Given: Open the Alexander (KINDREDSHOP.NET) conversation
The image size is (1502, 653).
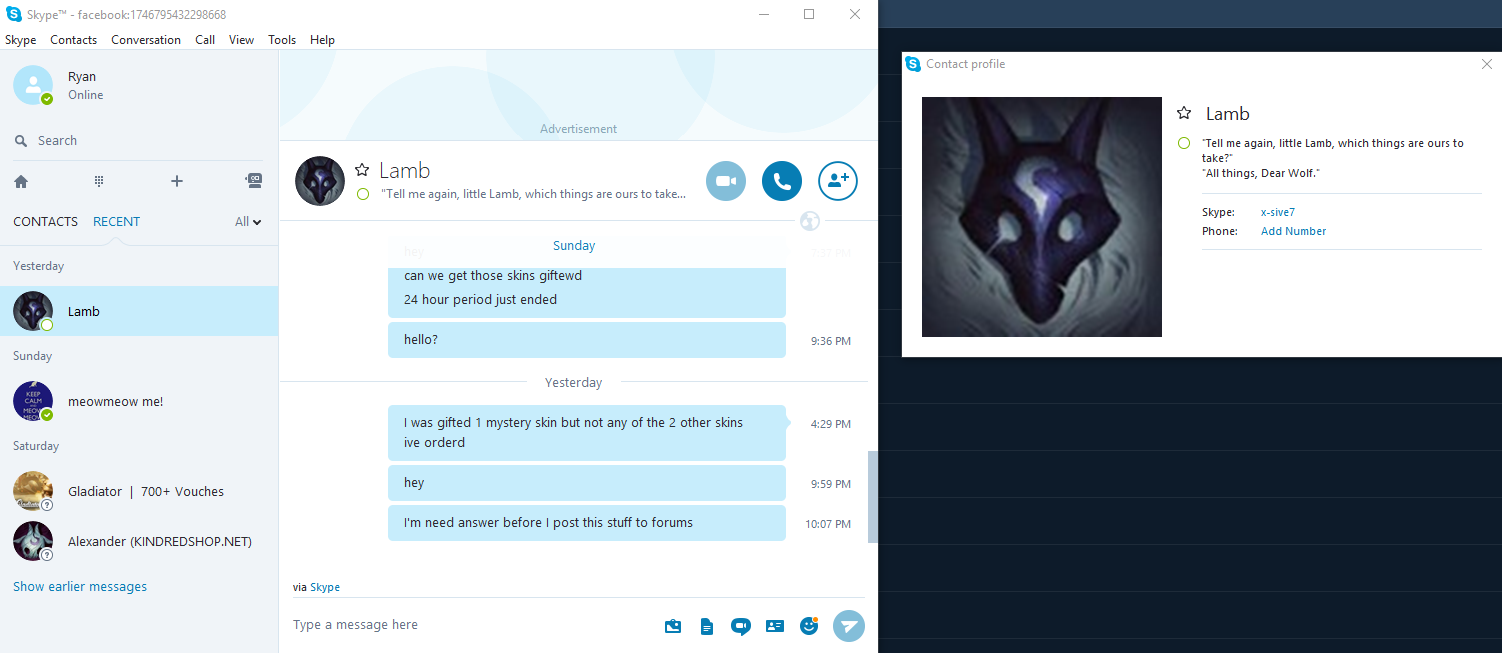Looking at the screenshot, I should 139,541.
